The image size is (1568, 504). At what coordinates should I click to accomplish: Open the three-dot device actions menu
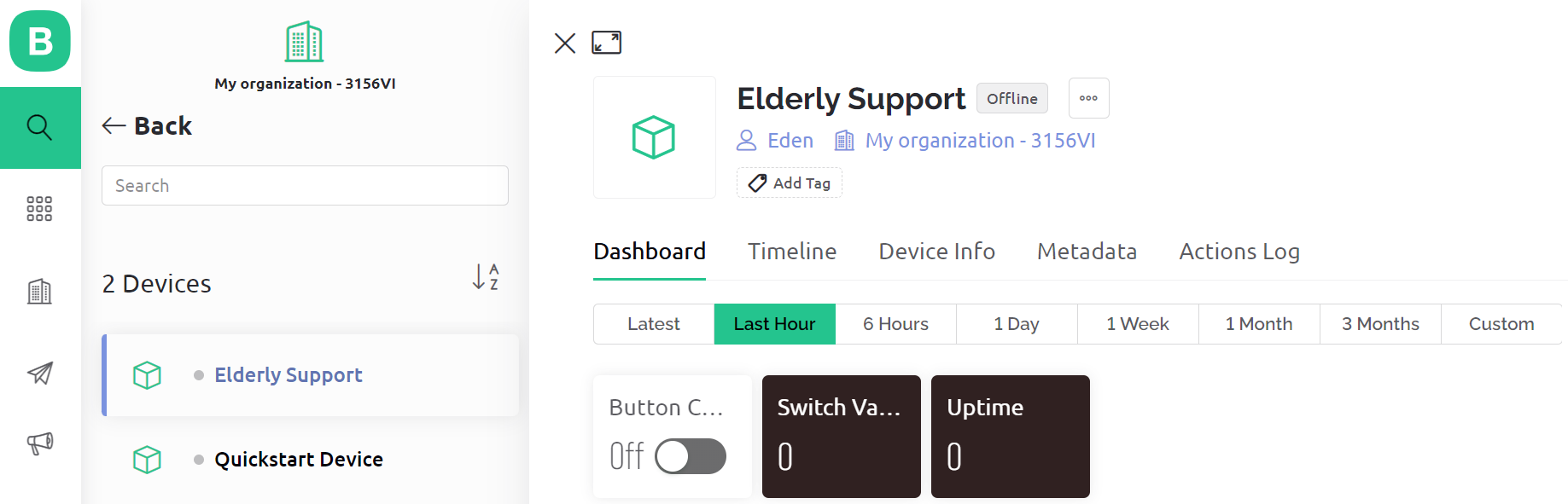click(x=1088, y=98)
